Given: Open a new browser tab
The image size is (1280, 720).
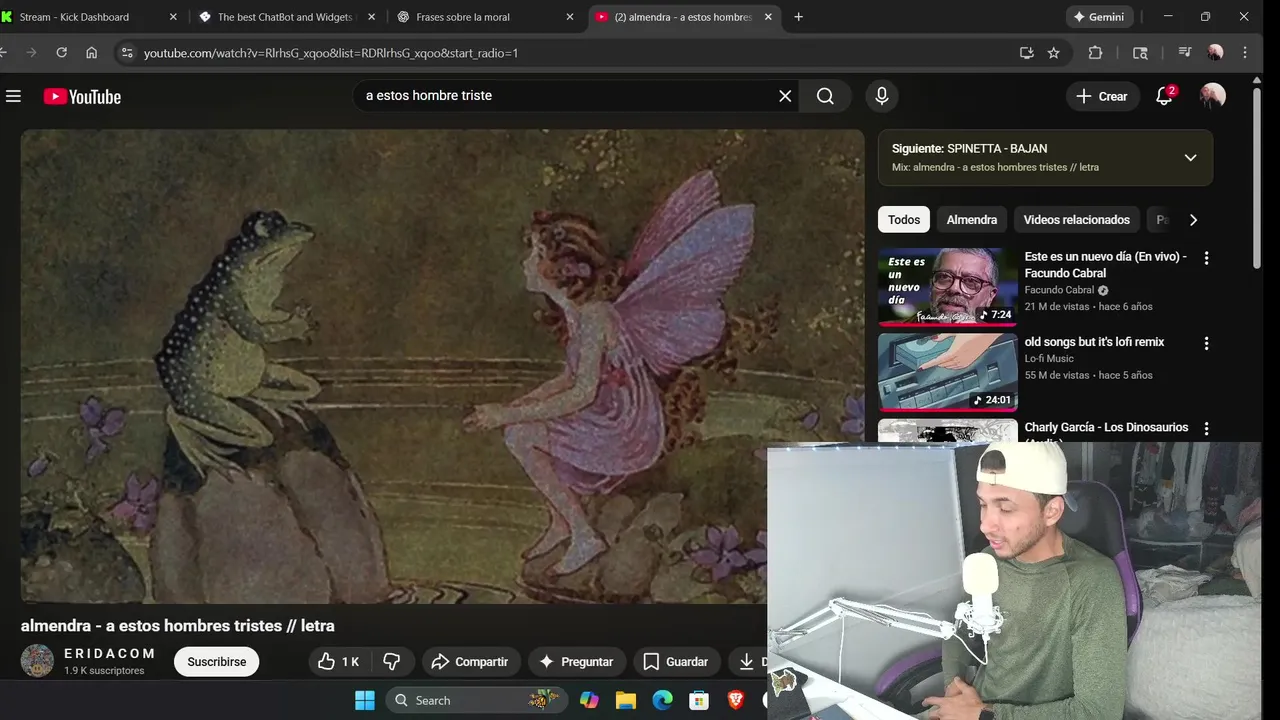Looking at the screenshot, I should [798, 17].
